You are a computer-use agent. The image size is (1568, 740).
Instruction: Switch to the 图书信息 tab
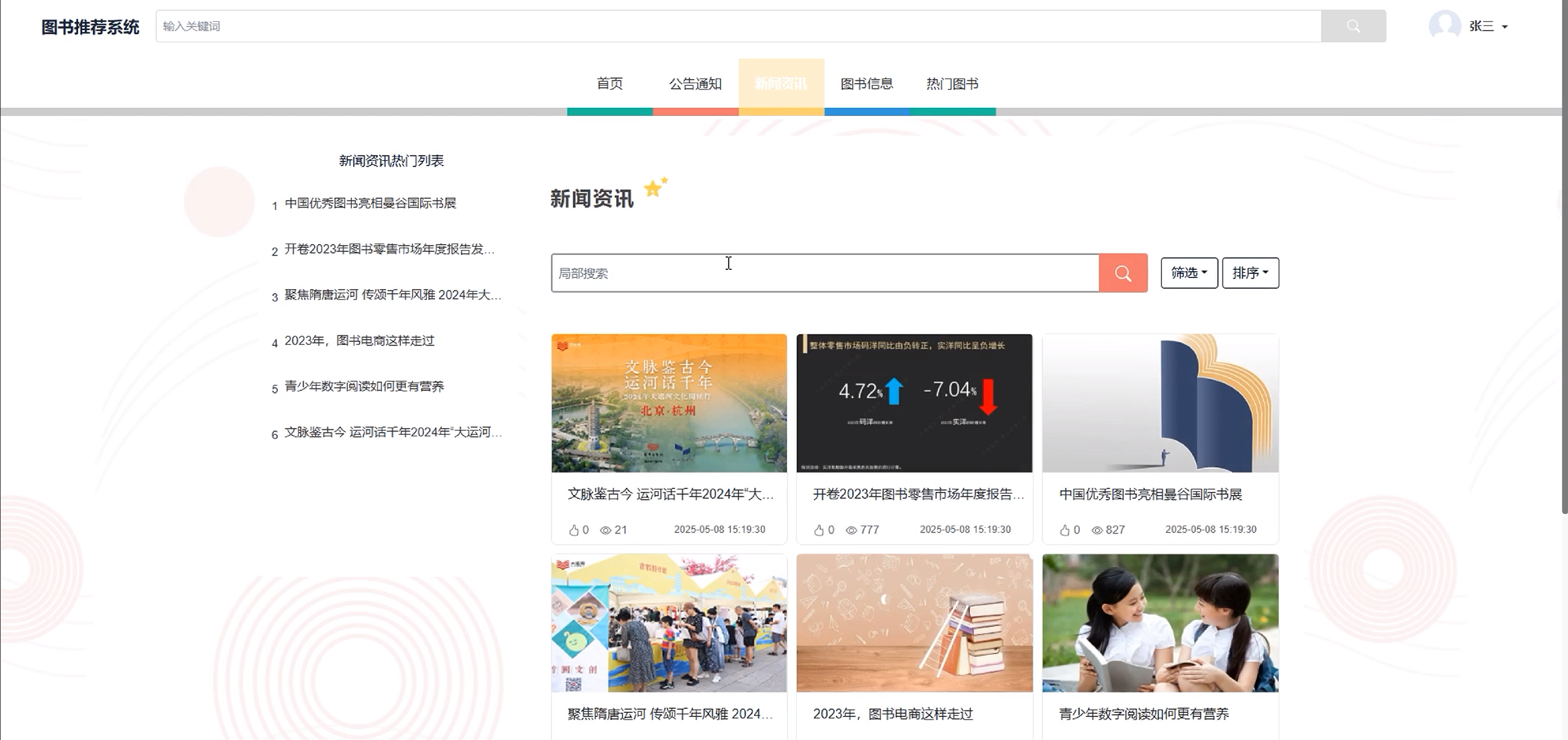(x=866, y=84)
